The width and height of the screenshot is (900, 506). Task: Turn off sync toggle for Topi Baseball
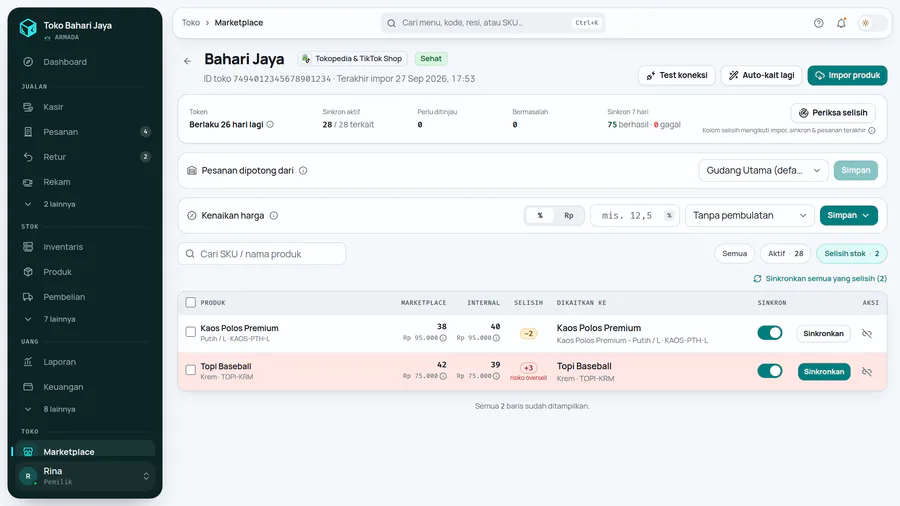tap(770, 371)
